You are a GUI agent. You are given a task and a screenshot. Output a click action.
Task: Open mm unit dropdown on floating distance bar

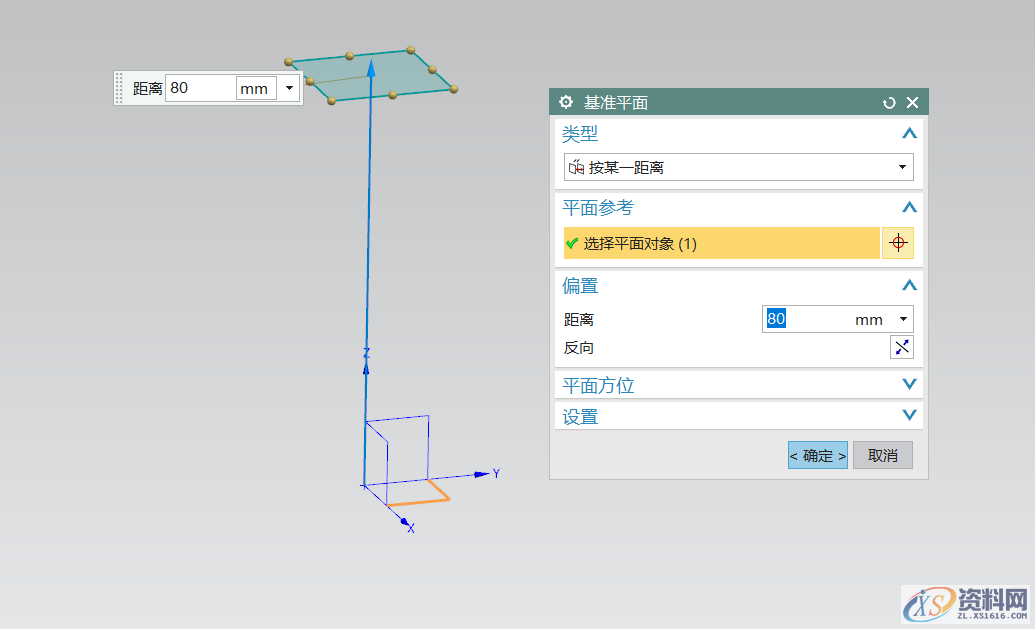point(288,88)
